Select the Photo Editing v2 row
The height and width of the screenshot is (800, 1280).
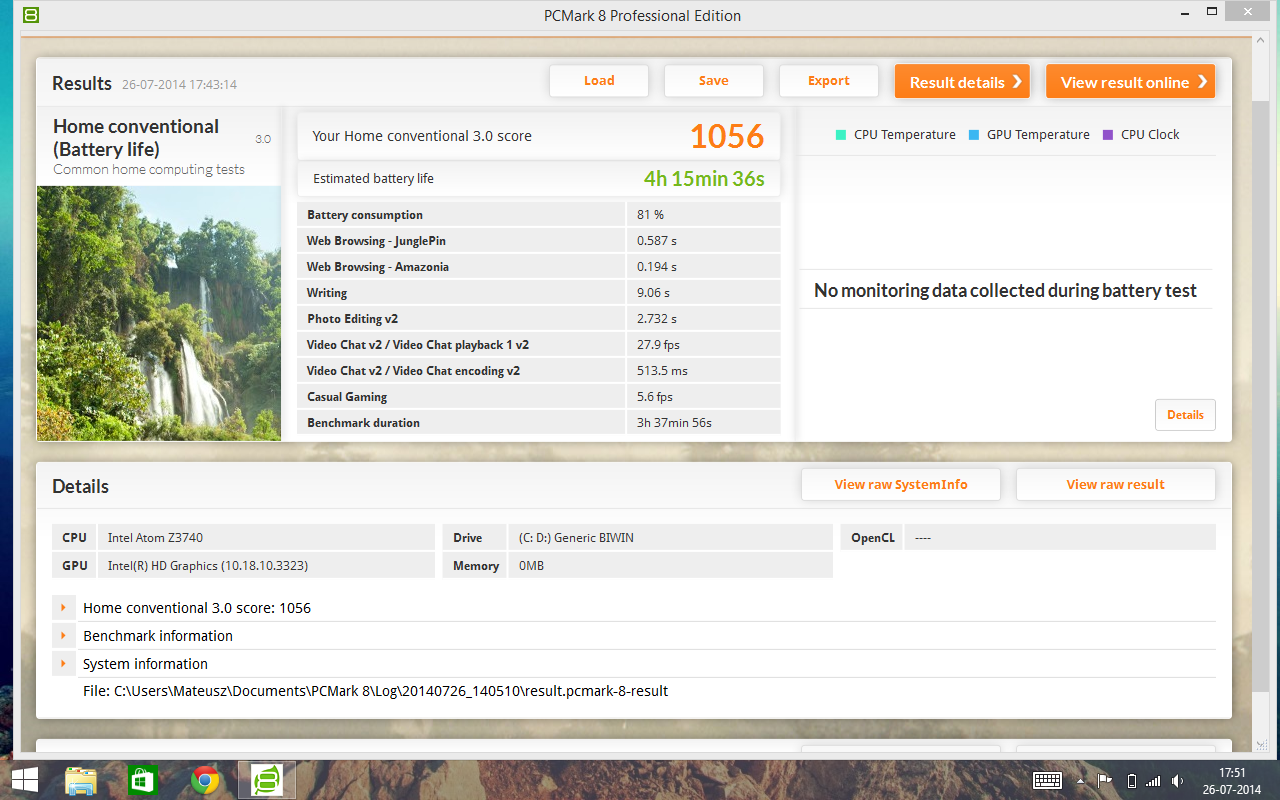[539, 319]
